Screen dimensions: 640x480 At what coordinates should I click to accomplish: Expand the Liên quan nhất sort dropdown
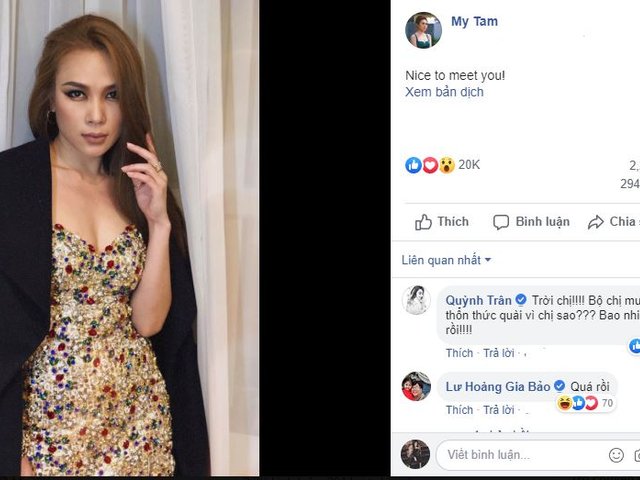click(x=447, y=260)
